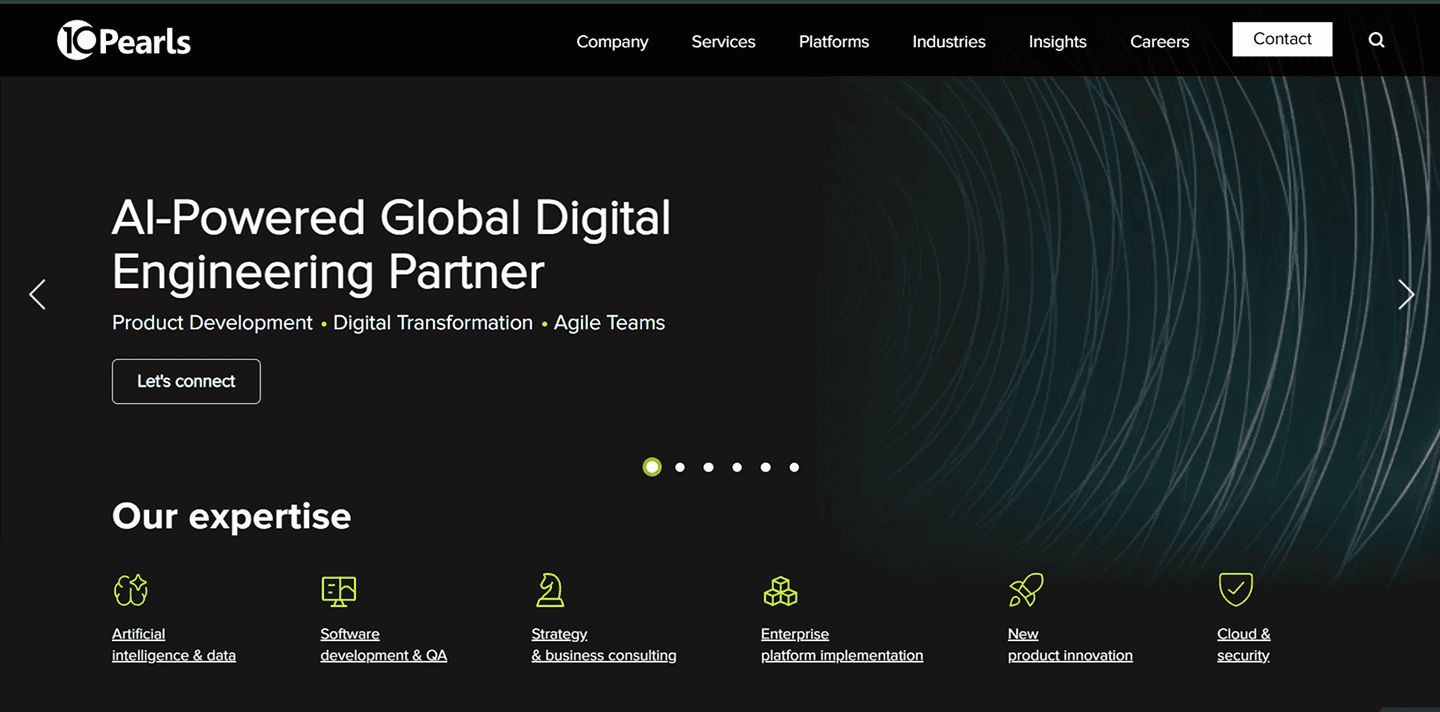Click the enterprise platform cubes icon
Image resolution: width=1440 pixels, height=712 pixels.
780,591
